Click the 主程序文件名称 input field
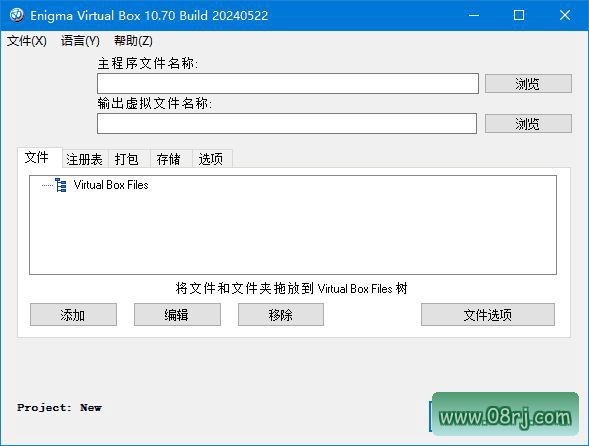Image resolution: width=589 pixels, height=446 pixels. (288, 83)
